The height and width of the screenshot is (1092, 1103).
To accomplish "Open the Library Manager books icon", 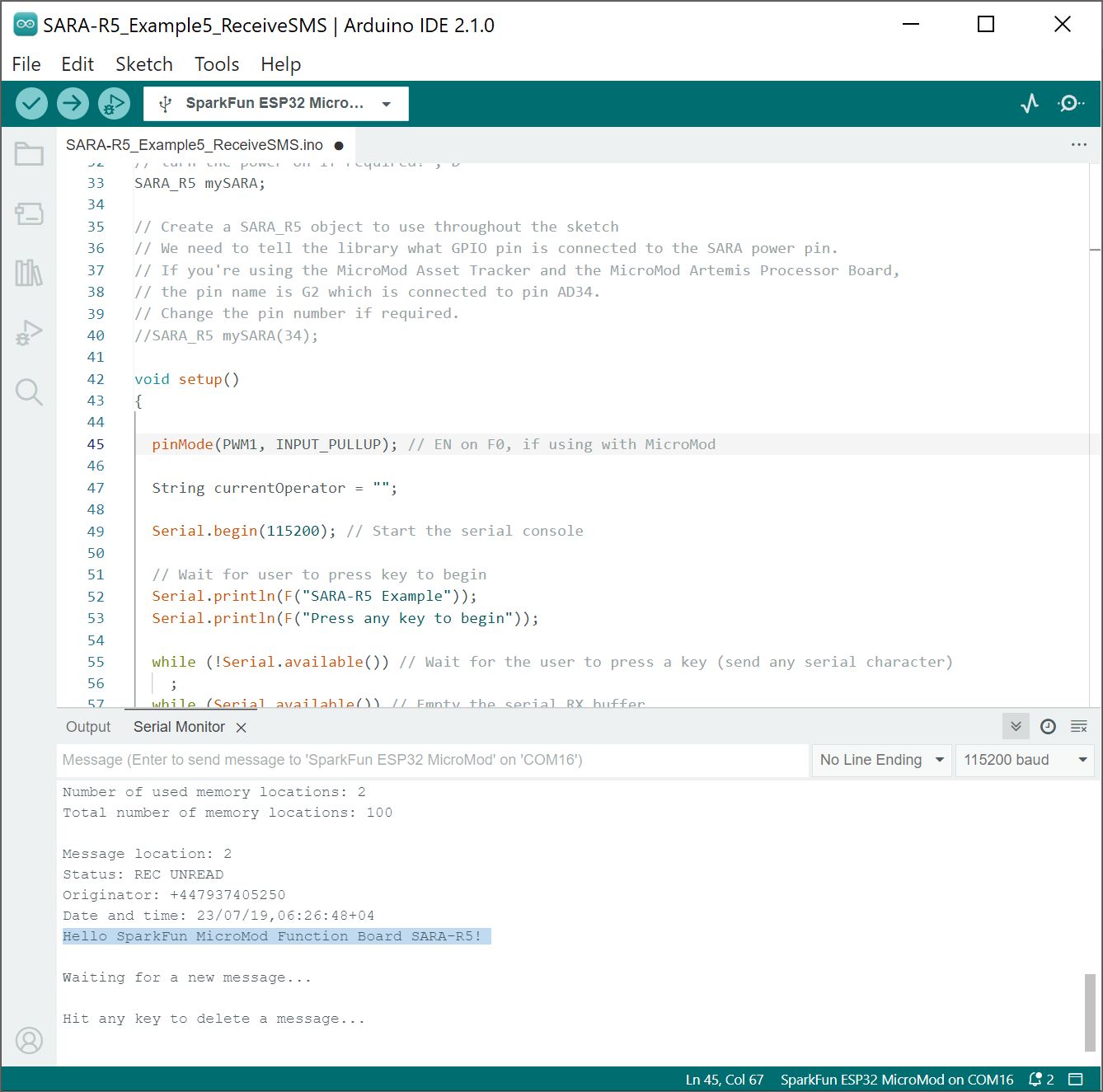I will pyautogui.click(x=29, y=273).
